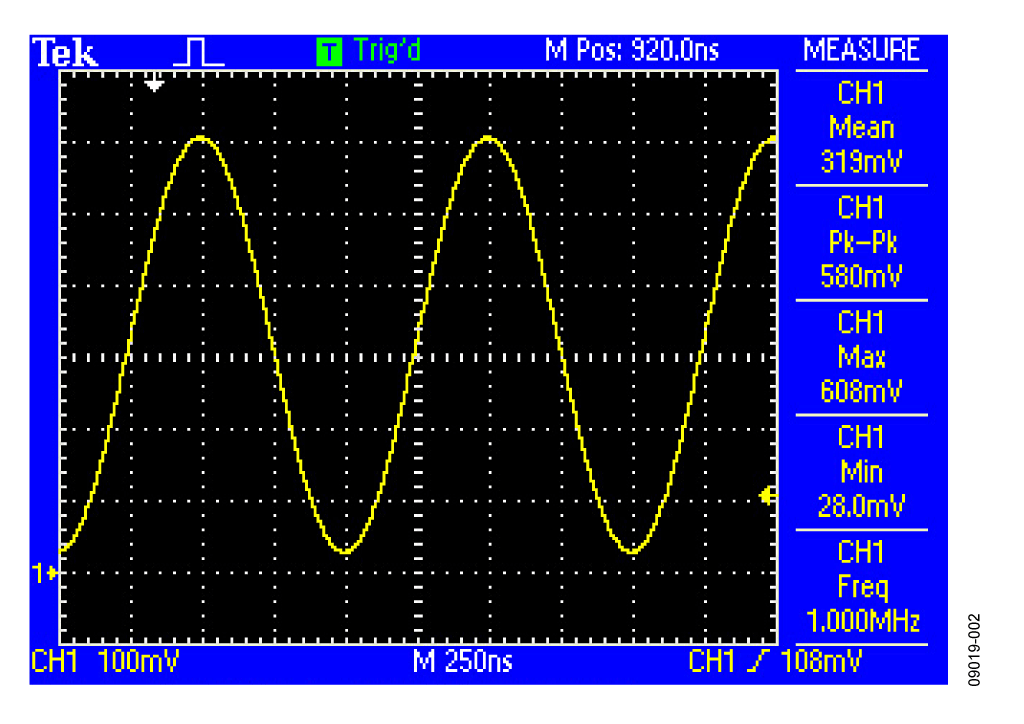Click the channel 1 ground reference marker
Image resolution: width=1024 pixels, height=724 pixels.
tap(46, 573)
